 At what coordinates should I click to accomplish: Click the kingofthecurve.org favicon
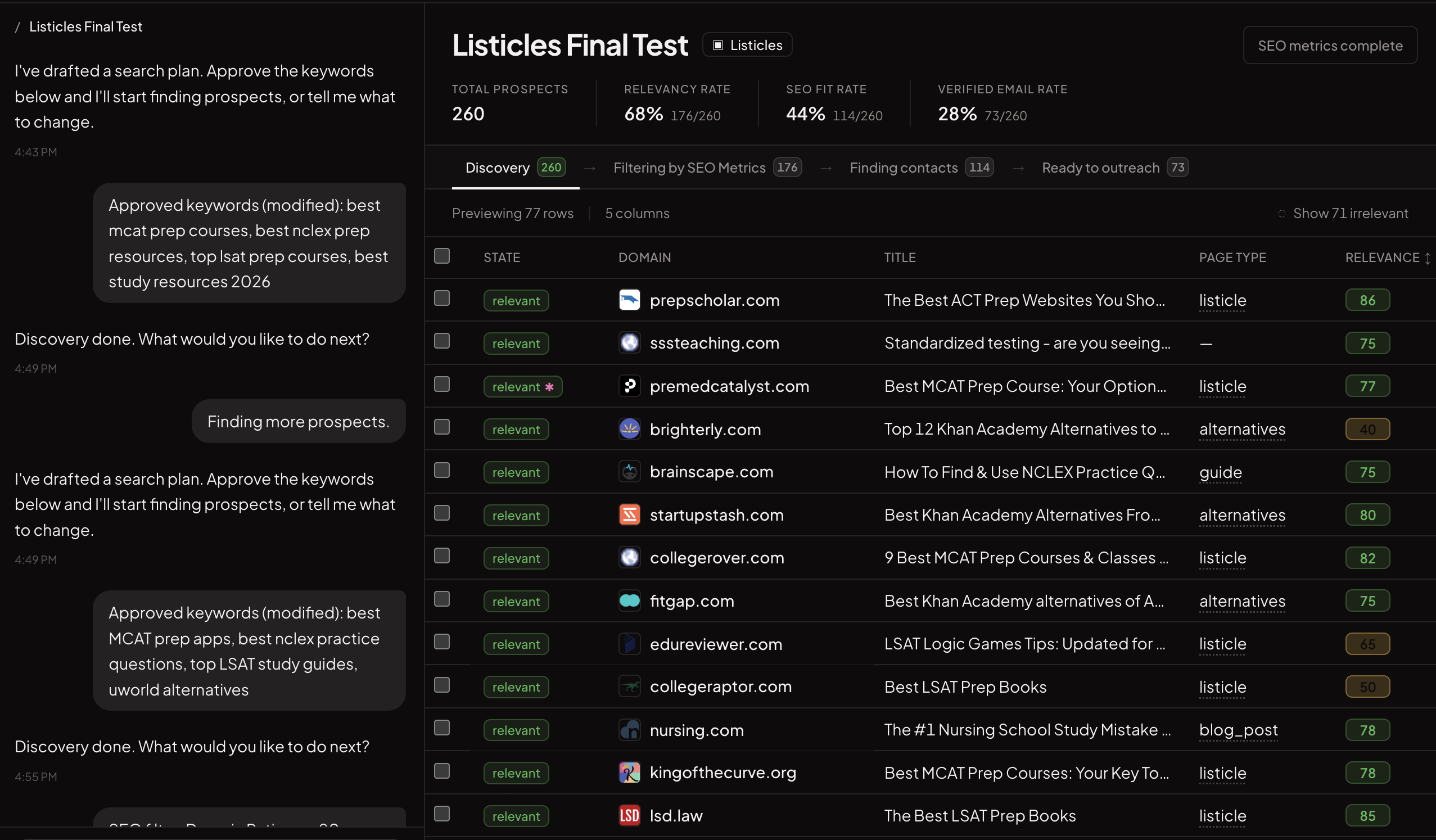point(629,772)
